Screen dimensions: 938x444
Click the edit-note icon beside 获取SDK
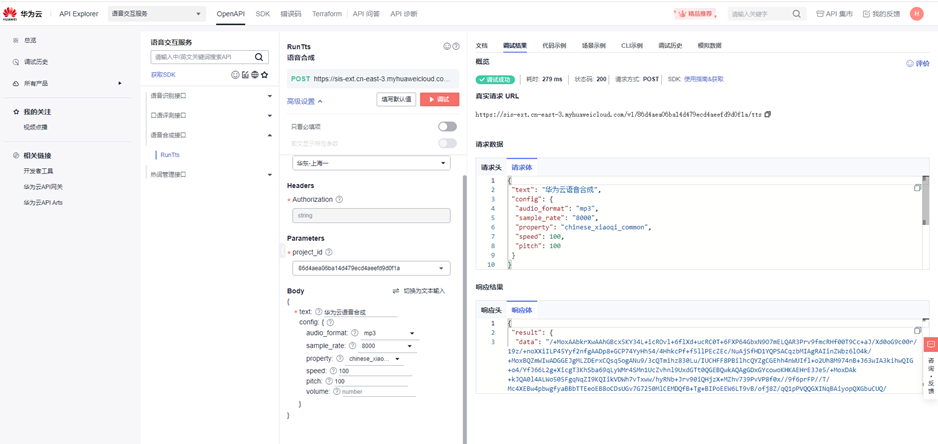click(245, 75)
